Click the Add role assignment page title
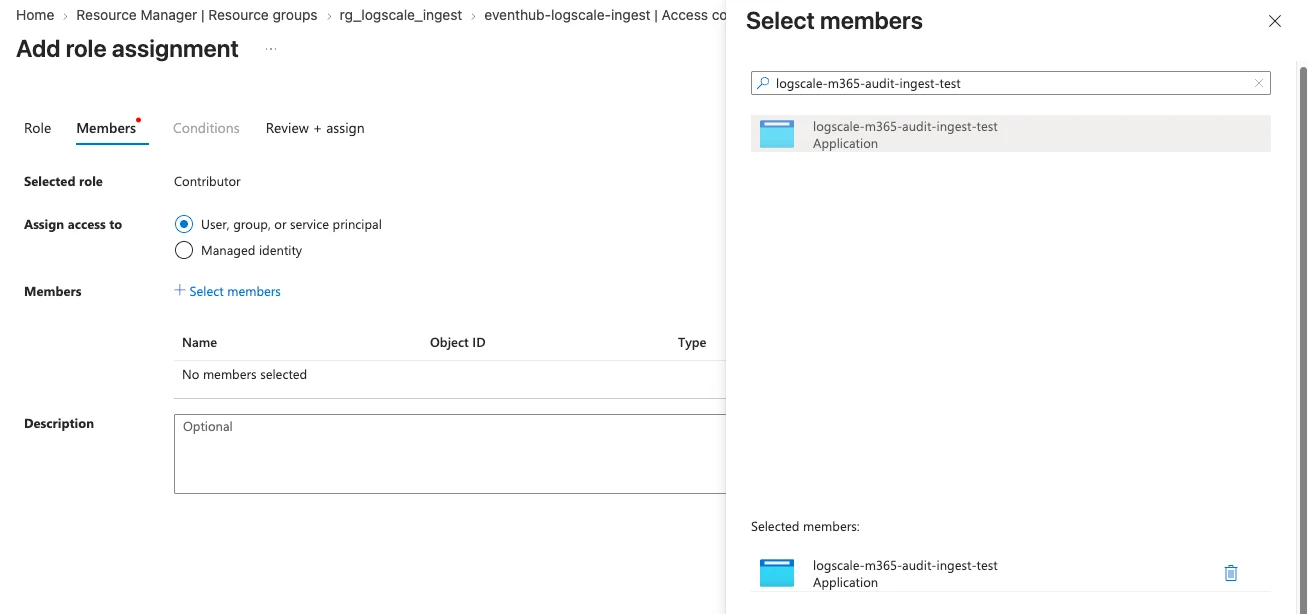Screen dimensions: 1308x614 [x=127, y=49]
